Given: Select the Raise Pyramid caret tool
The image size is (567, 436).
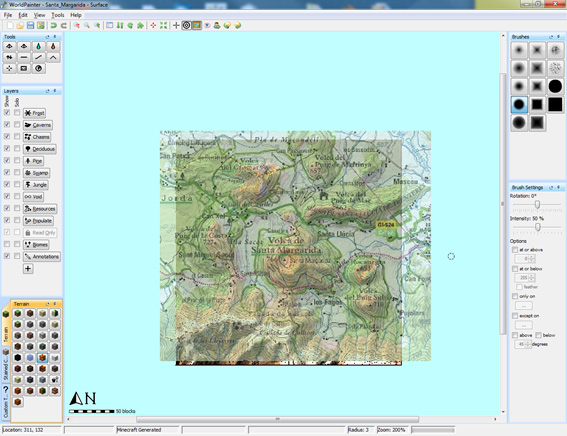Looking at the screenshot, I should click(53, 57).
